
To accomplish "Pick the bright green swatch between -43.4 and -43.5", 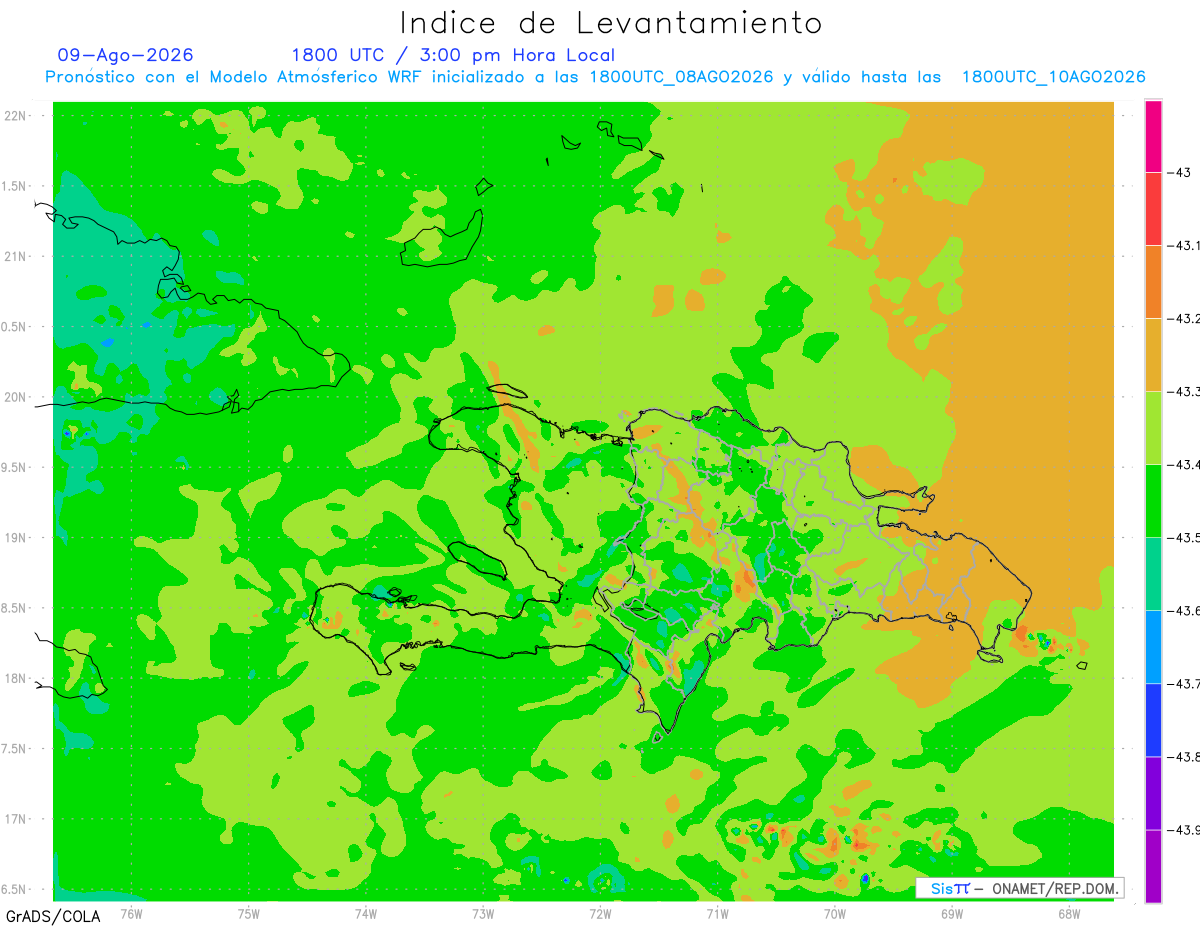I will click(x=1153, y=501).
